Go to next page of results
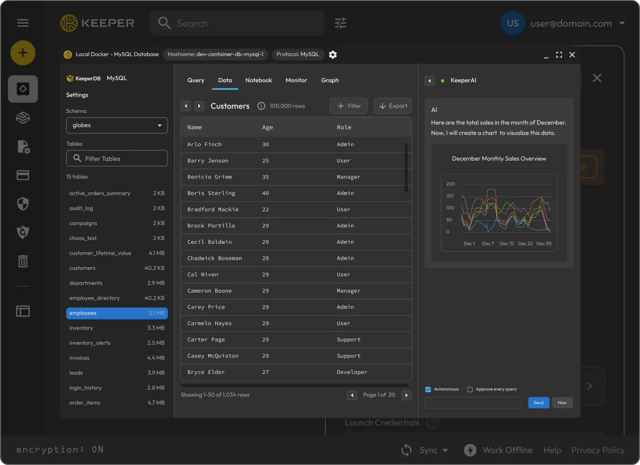 click(x=407, y=395)
